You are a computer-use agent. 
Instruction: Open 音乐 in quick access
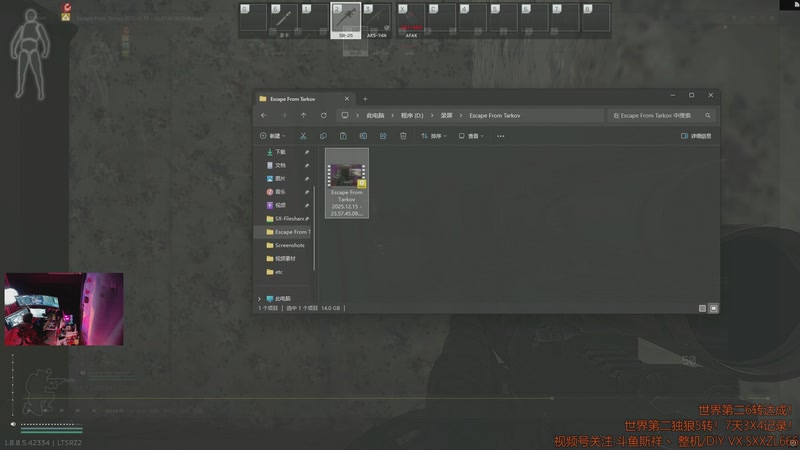[x=280, y=192]
